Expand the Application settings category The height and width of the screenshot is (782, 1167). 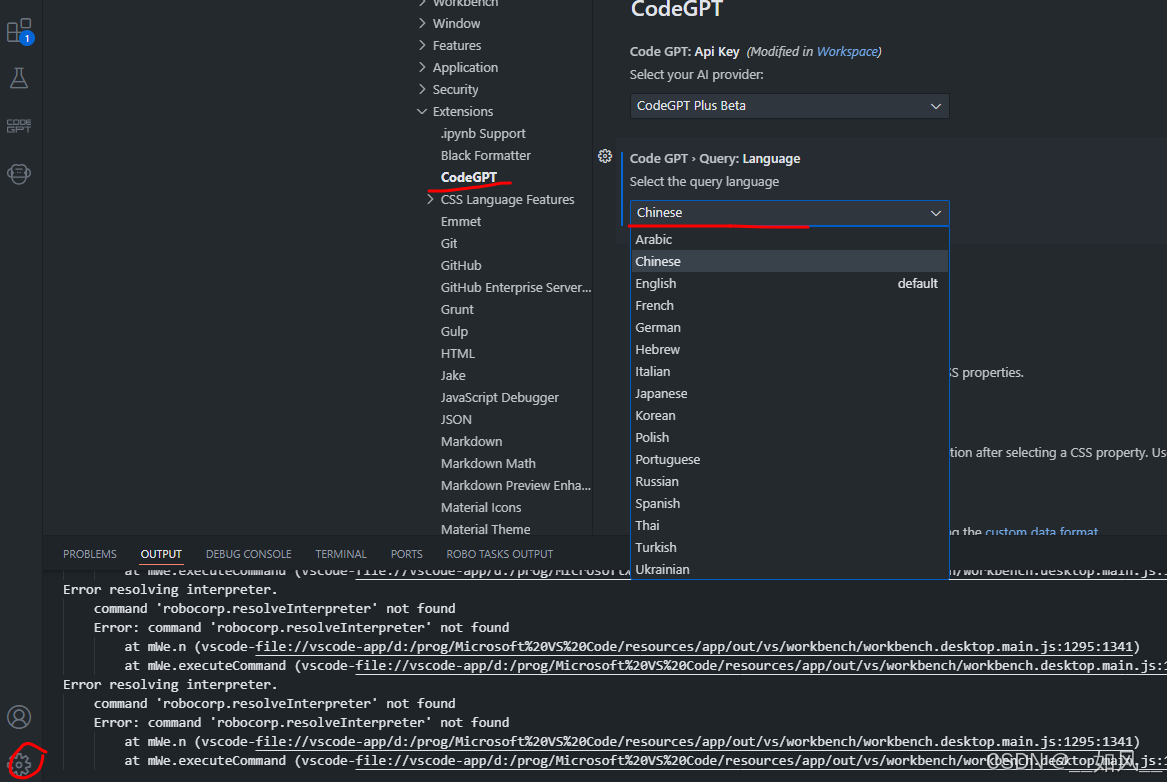coord(465,68)
